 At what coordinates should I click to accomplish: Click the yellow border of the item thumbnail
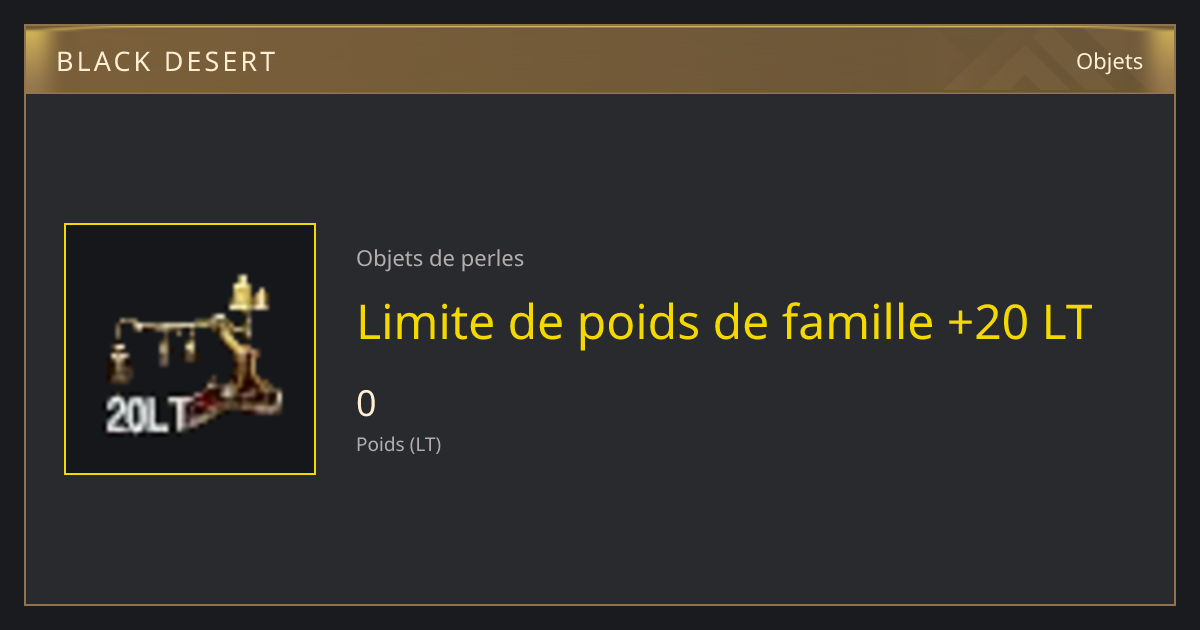pyautogui.click(x=190, y=225)
